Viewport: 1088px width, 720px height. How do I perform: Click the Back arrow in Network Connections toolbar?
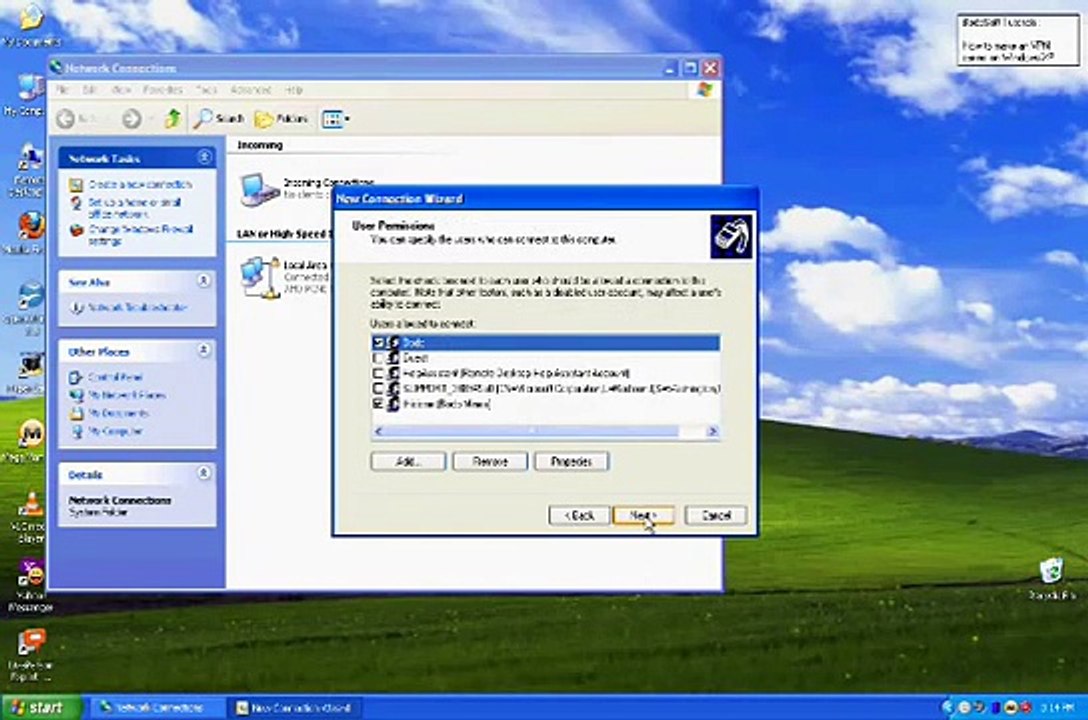click(66, 119)
